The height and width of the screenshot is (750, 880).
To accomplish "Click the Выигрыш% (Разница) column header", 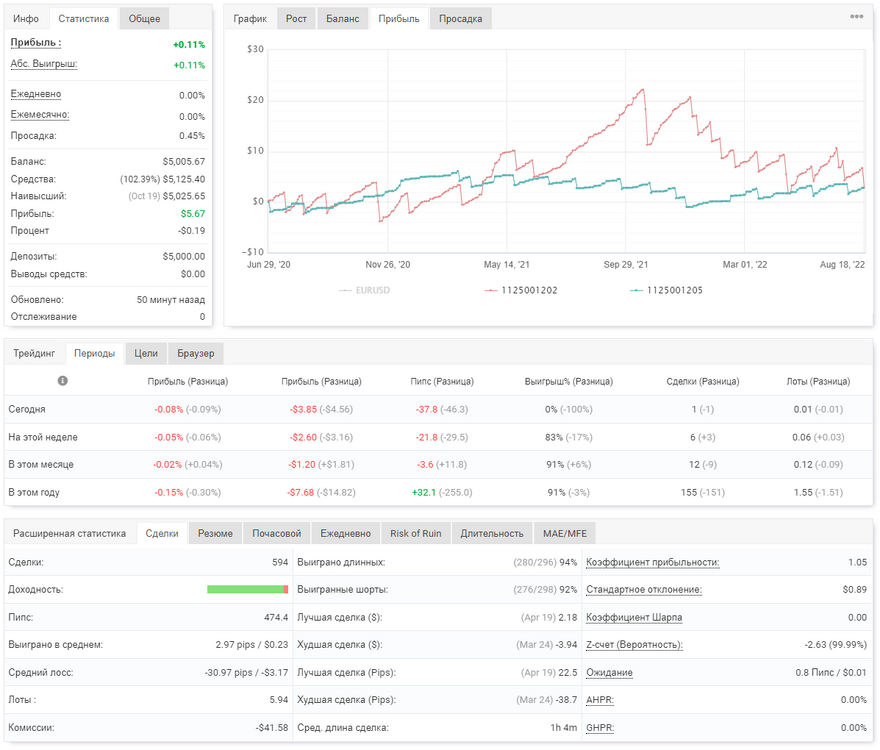I will point(569,382).
